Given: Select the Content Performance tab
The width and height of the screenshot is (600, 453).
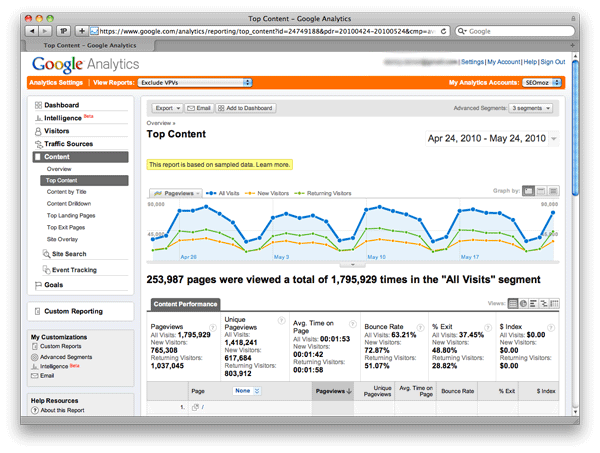Looking at the screenshot, I should click(184, 304).
